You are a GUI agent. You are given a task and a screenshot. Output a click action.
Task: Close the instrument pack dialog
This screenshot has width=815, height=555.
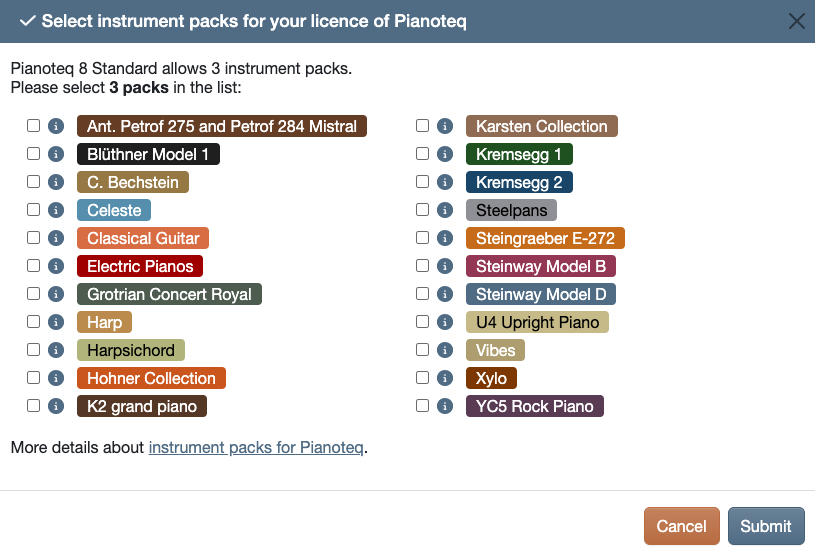coord(796,21)
